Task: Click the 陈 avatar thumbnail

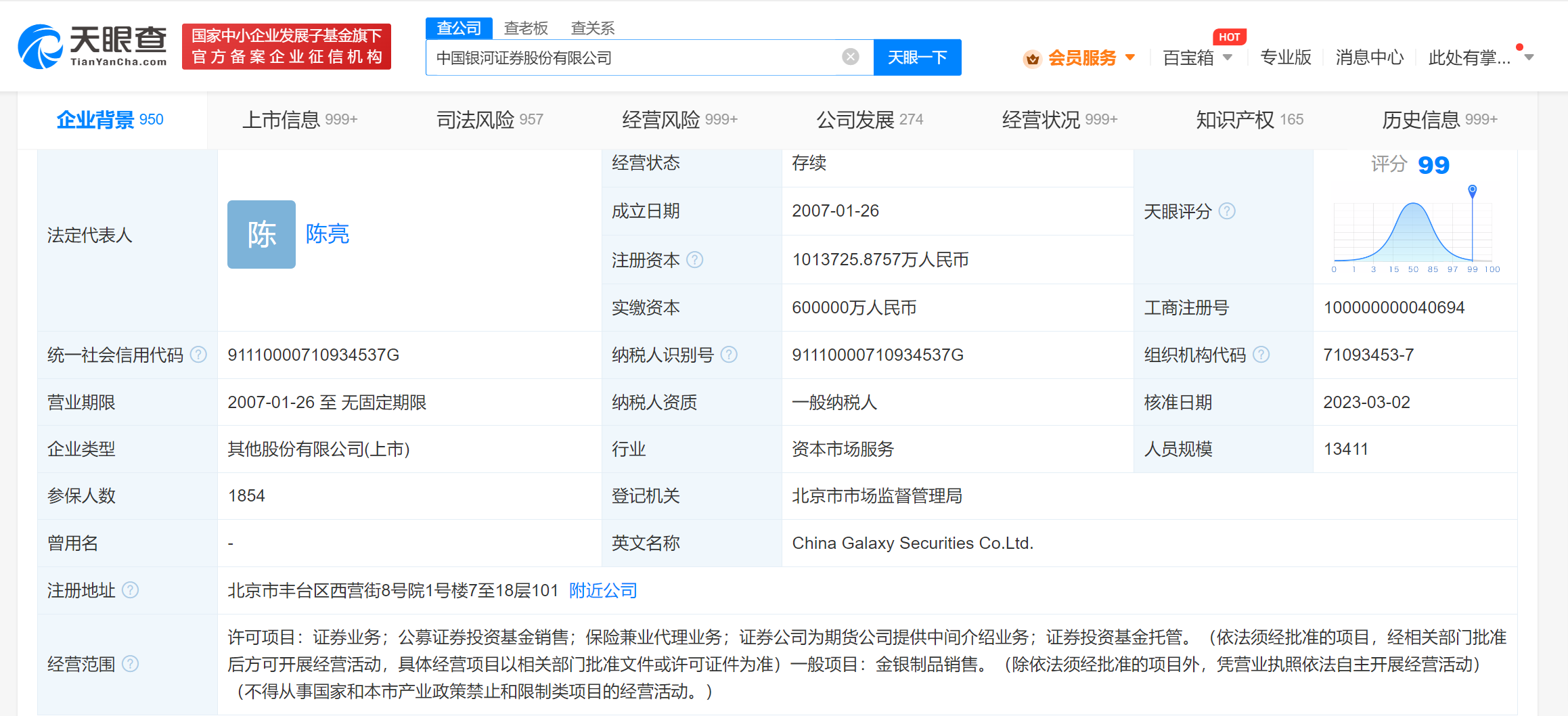Action: click(x=261, y=234)
